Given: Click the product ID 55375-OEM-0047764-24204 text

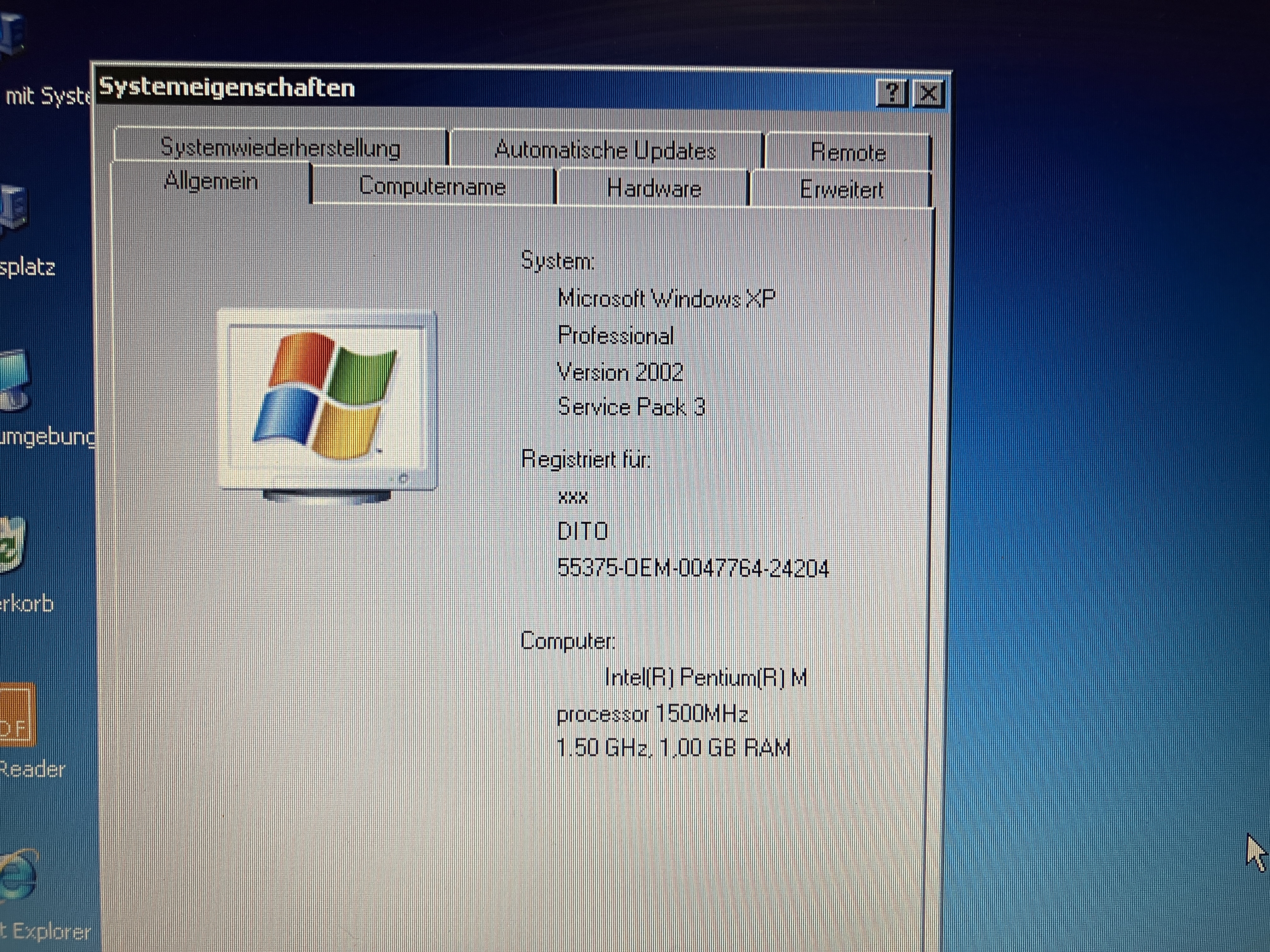Looking at the screenshot, I should click(692, 568).
